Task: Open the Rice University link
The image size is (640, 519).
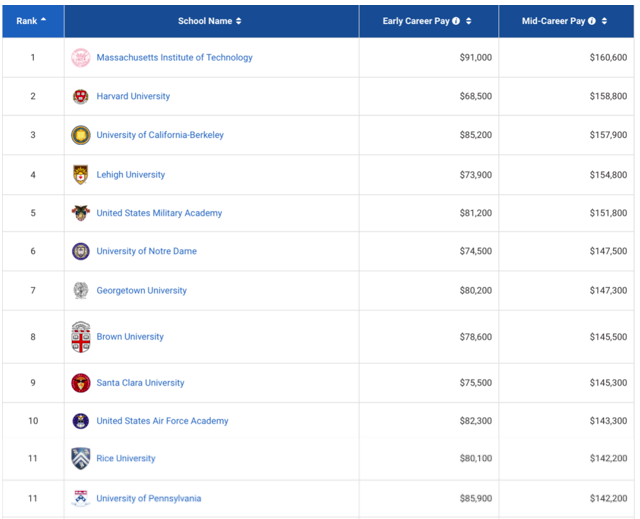Action: 126,458
